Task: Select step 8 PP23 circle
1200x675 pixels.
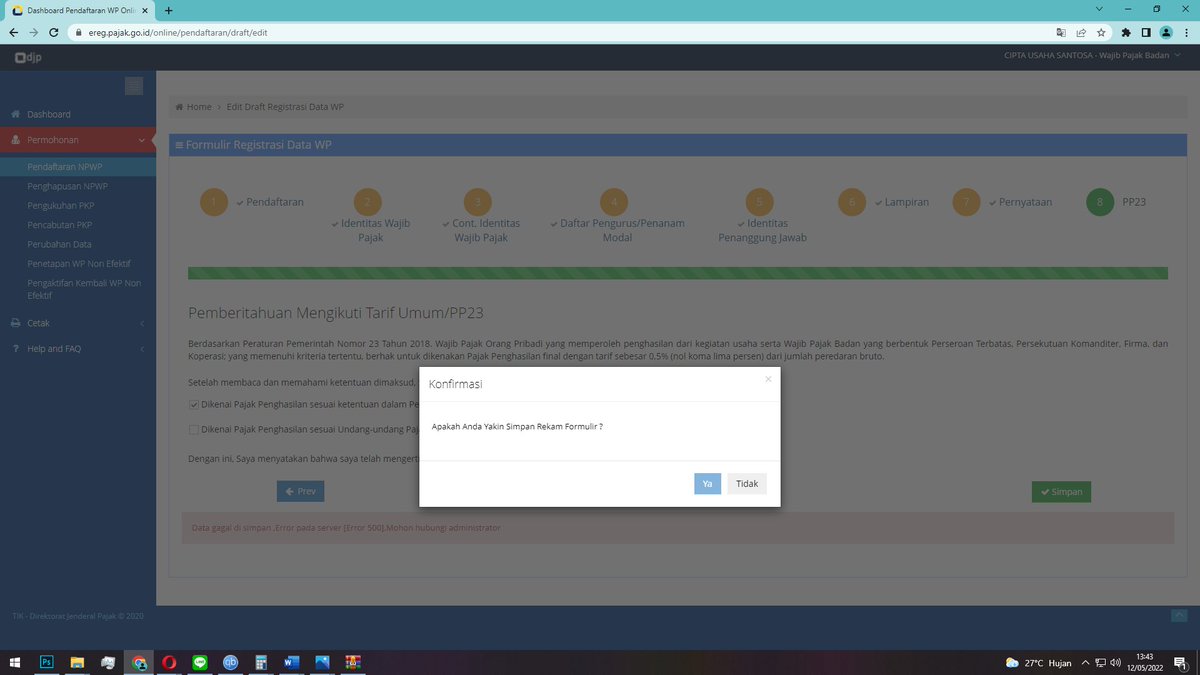Action: (1100, 203)
